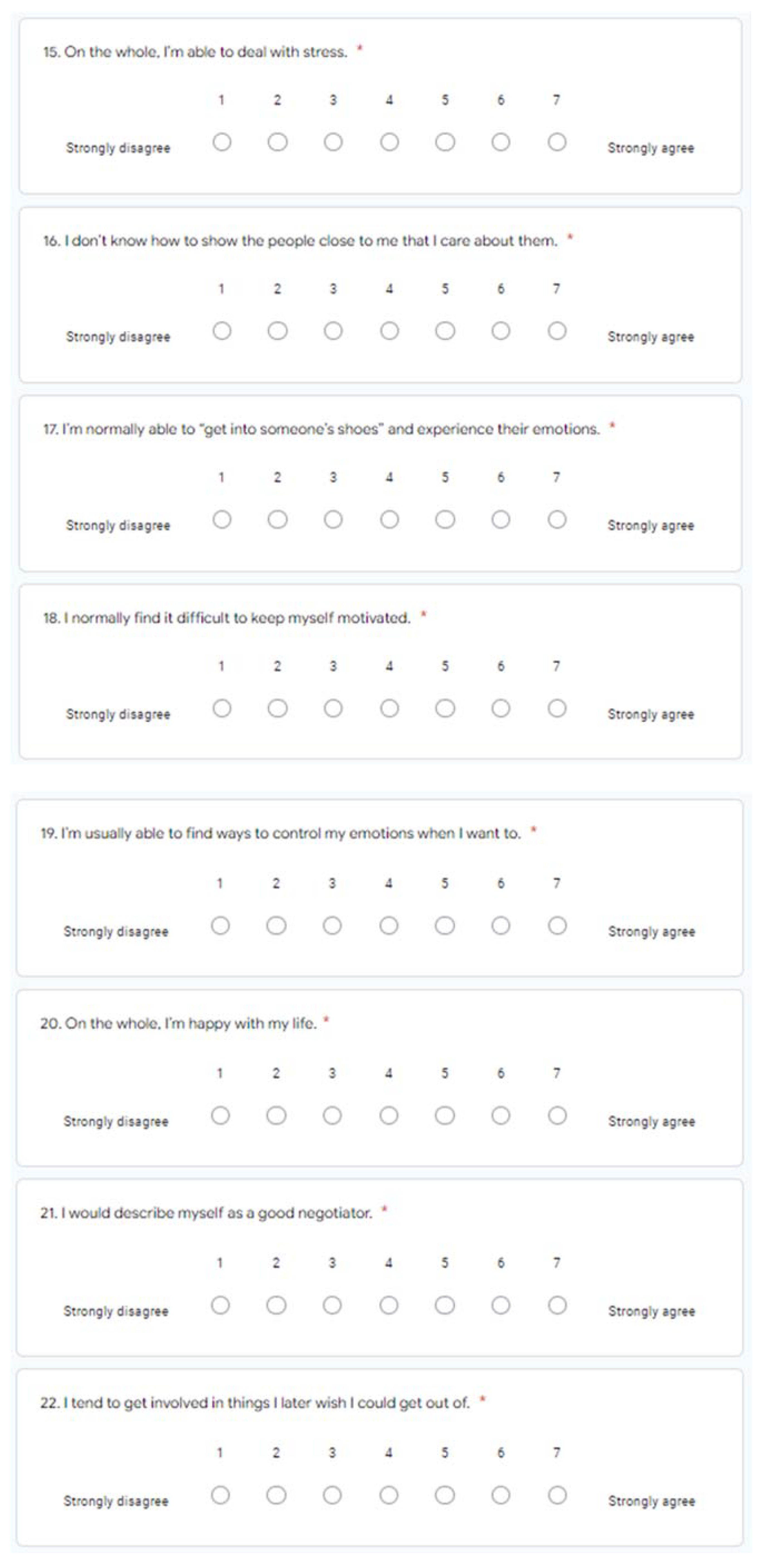Viewport: 764px width, 1568px height.
Task: Select rating 1 for question 21
Action: tap(220, 1306)
